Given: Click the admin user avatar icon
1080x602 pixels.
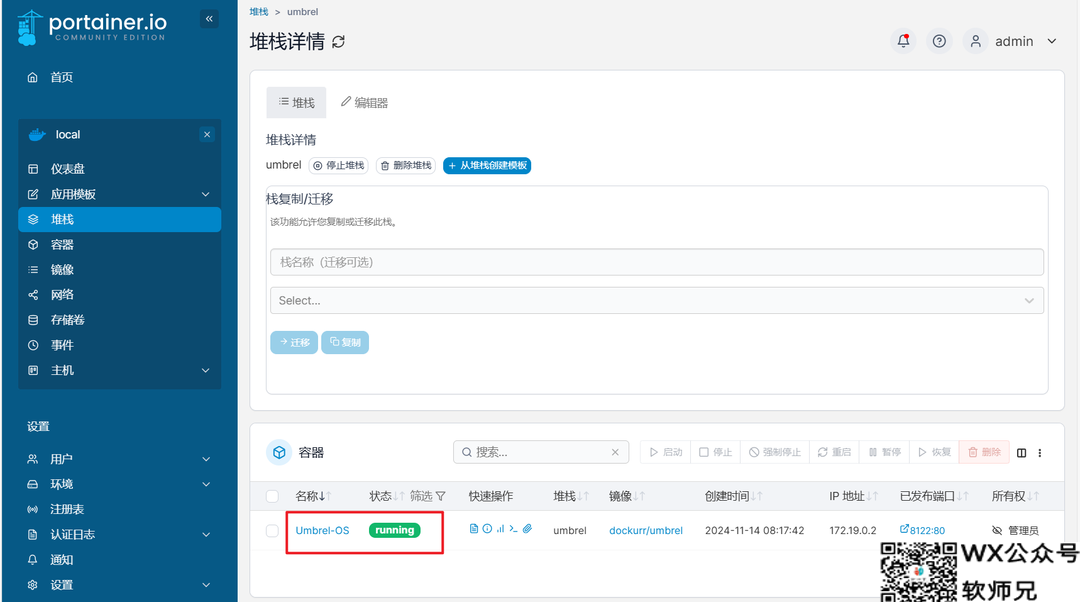Looking at the screenshot, I should pos(975,41).
